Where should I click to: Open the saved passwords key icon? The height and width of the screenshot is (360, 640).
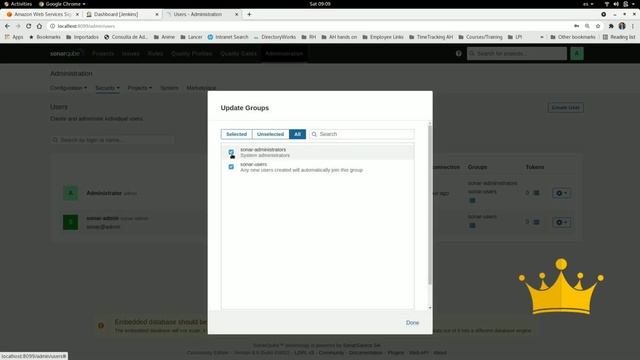[576, 26]
